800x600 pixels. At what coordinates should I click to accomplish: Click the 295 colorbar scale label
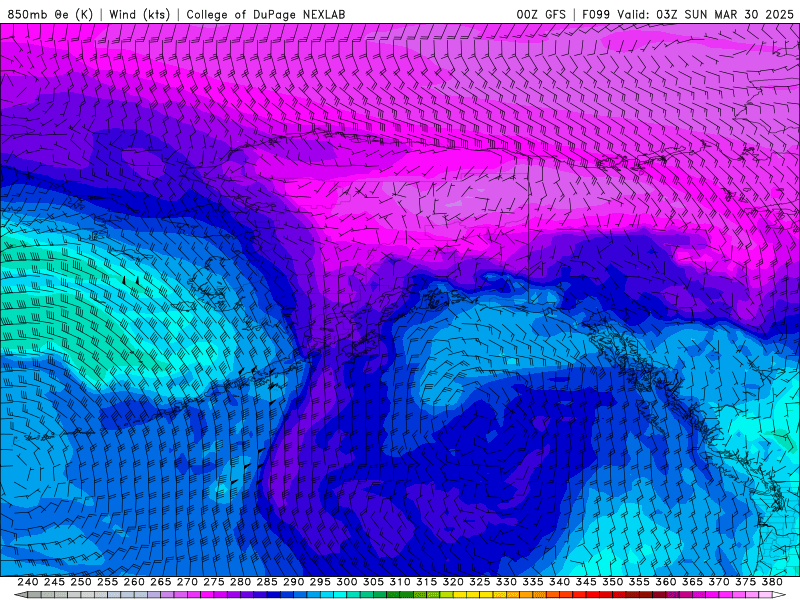coord(320,582)
